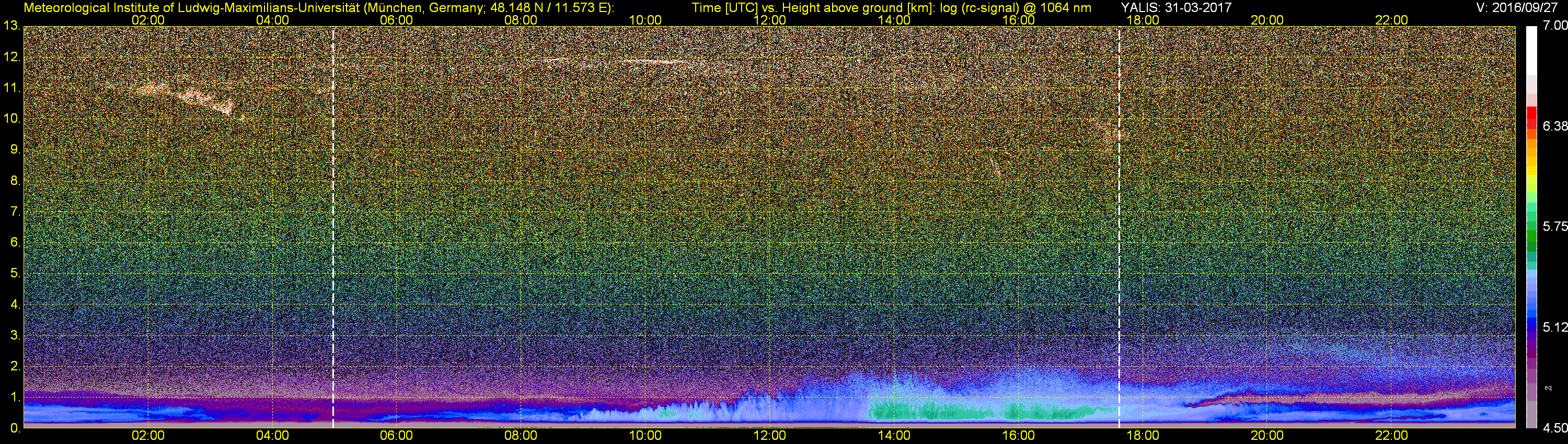Click the 20:00 label on the bottom time axis
The height and width of the screenshot is (444, 1568).
(1267, 436)
